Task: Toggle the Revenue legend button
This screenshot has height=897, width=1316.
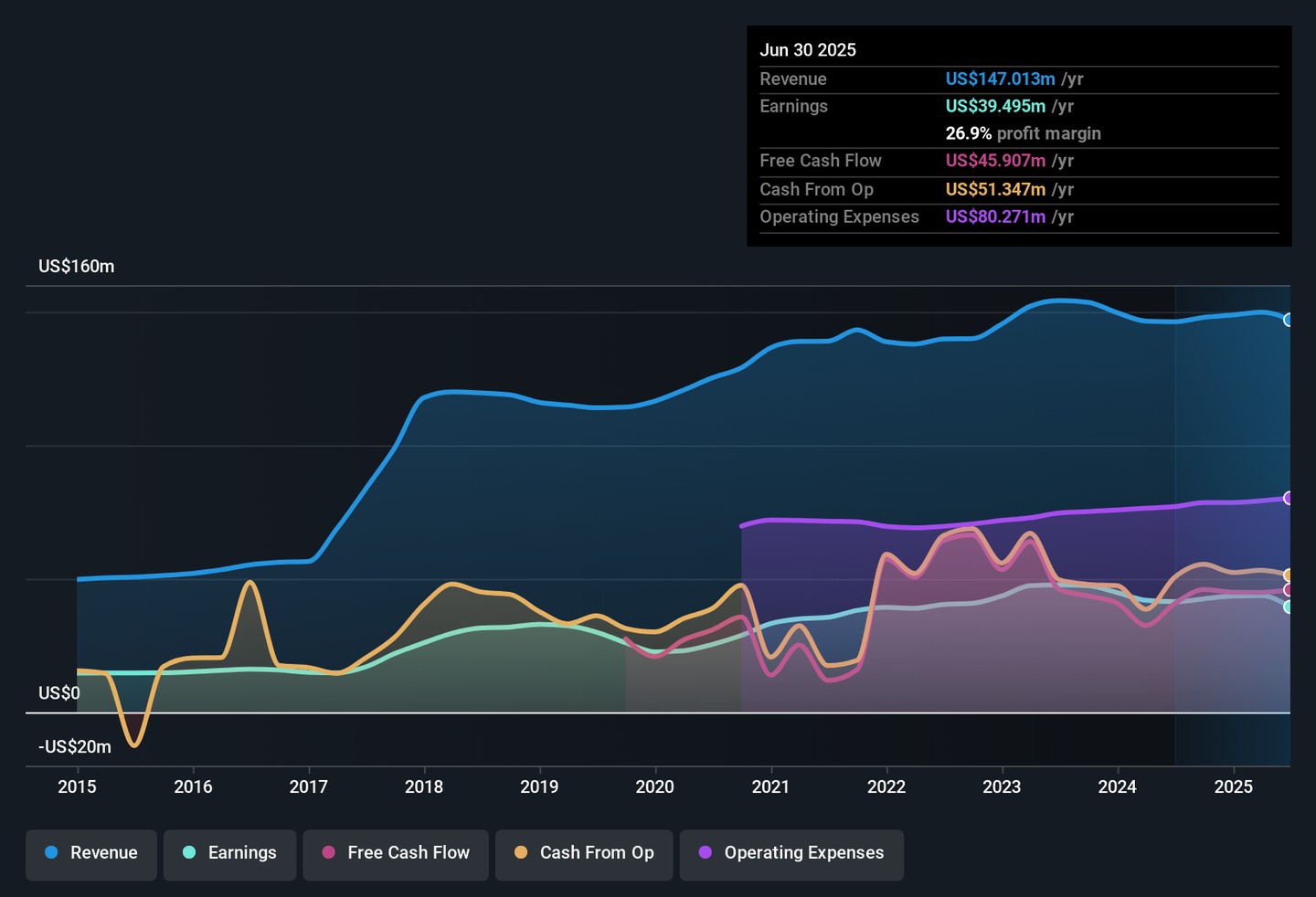Action: (91, 853)
